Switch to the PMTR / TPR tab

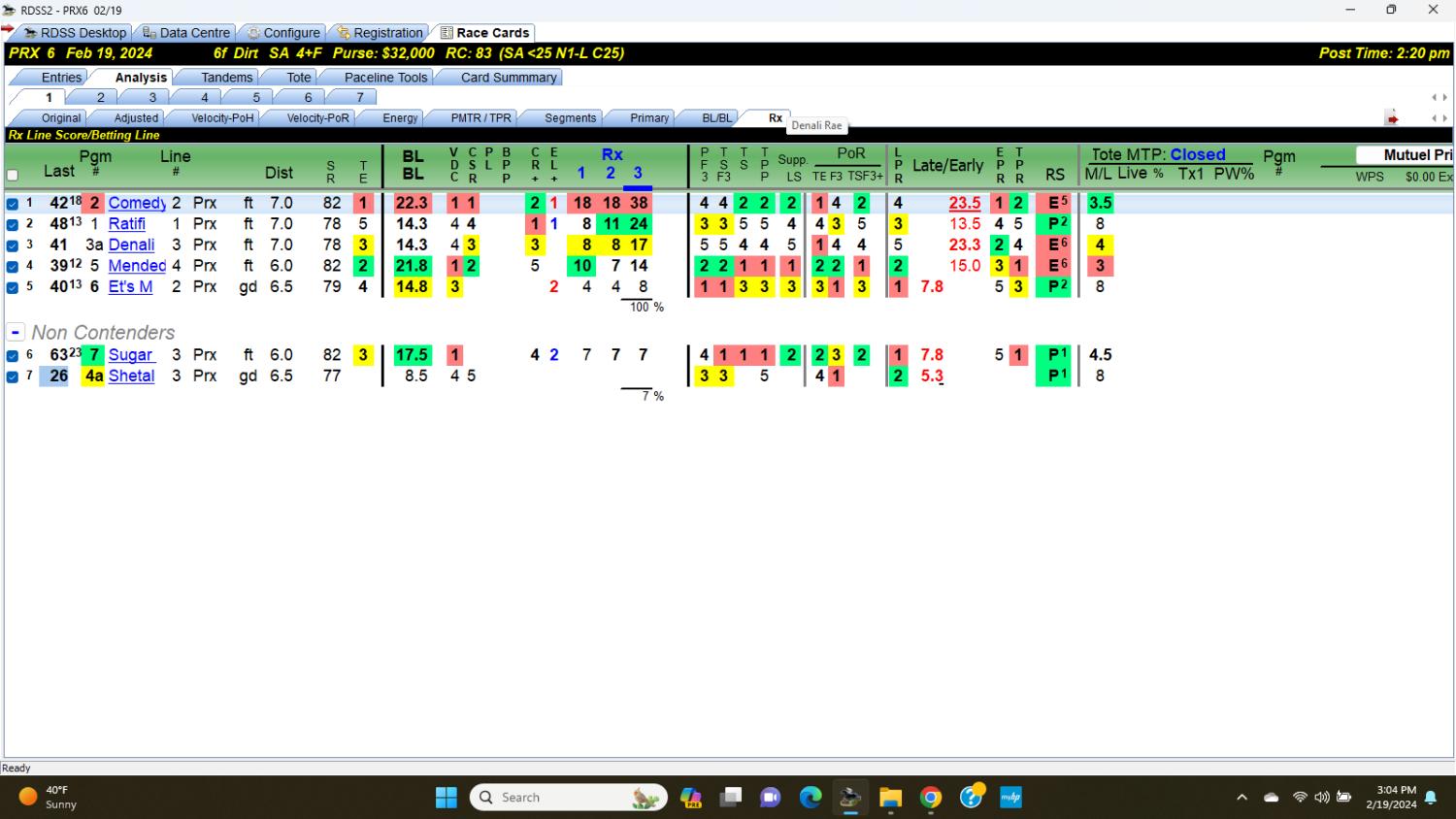point(480,118)
